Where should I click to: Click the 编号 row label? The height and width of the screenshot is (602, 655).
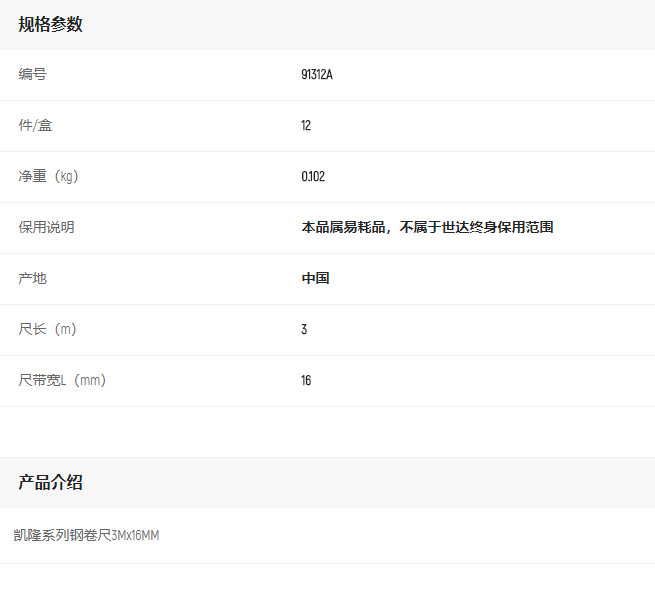(32, 75)
